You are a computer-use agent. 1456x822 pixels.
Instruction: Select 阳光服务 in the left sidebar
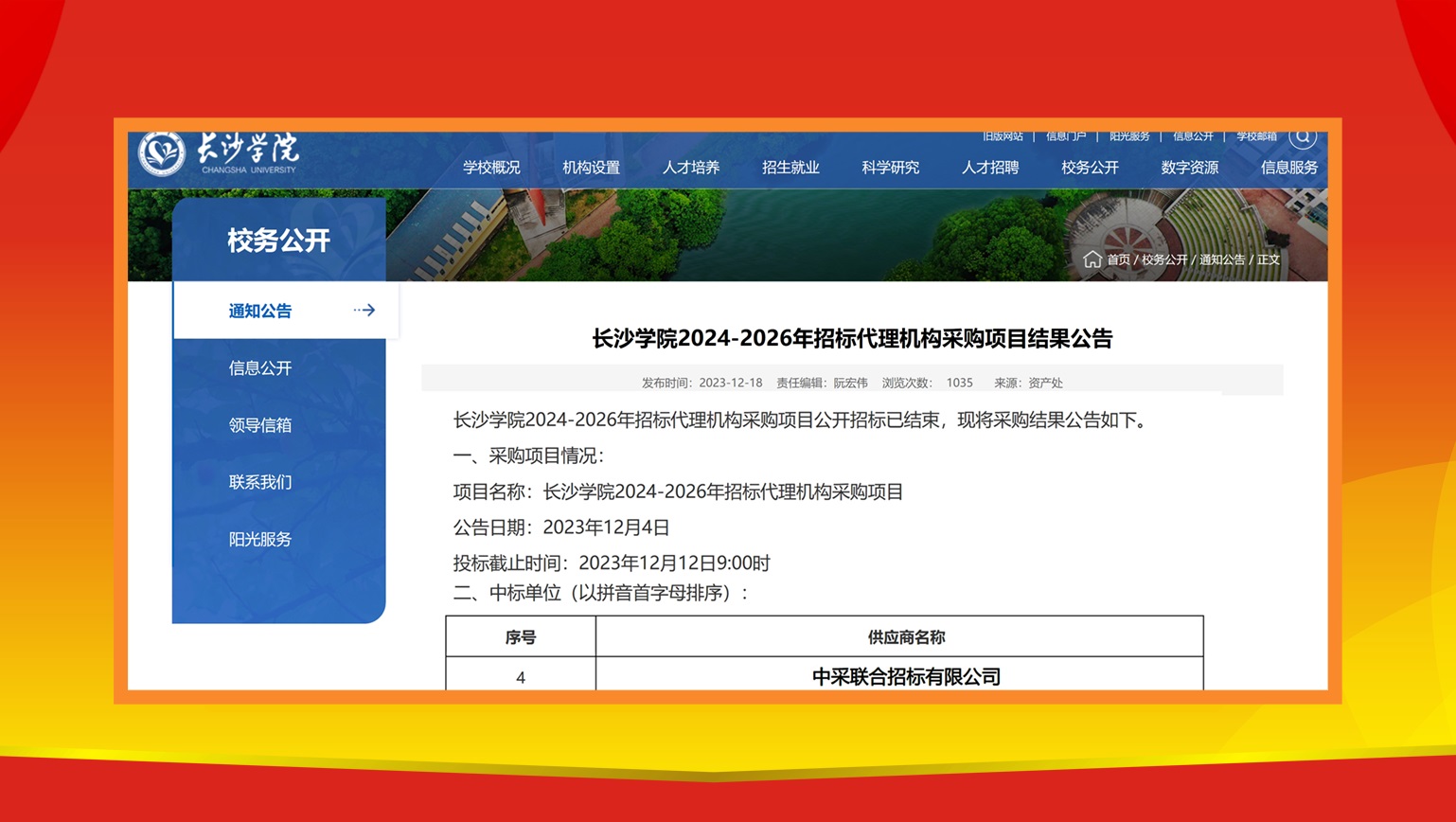point(260,539)
